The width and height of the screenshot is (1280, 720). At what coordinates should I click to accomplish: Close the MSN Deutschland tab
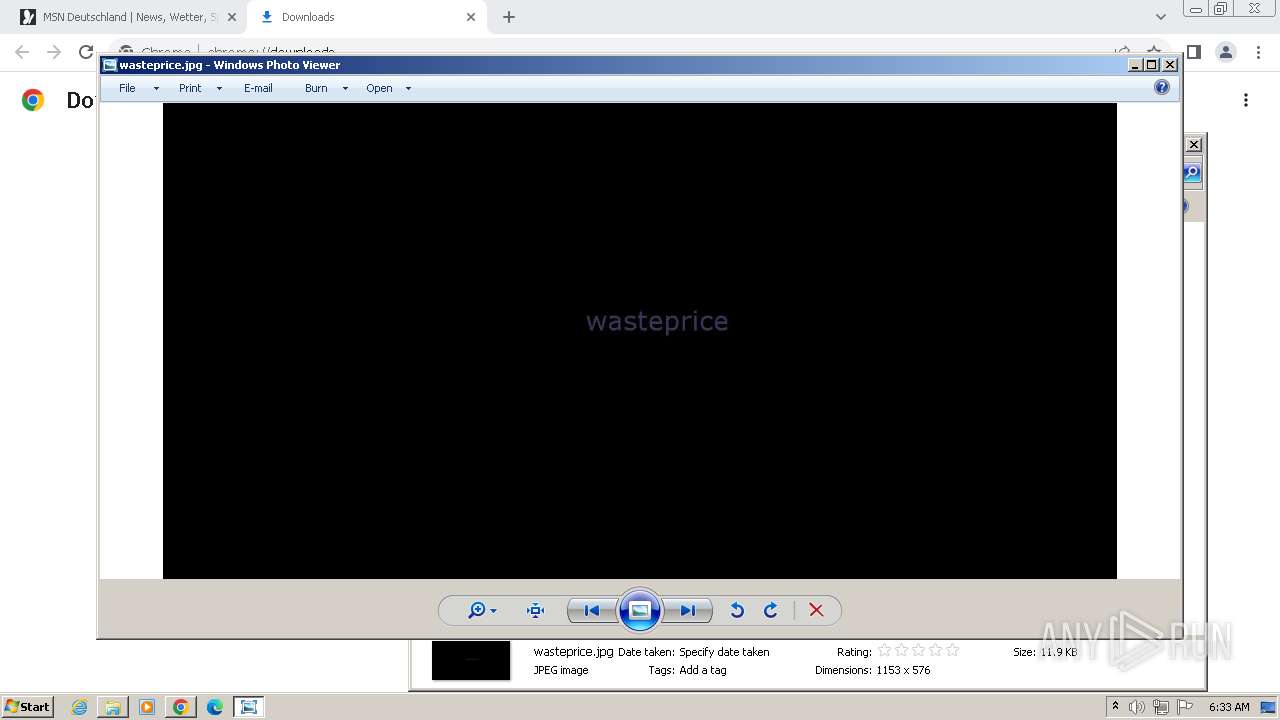232,17
